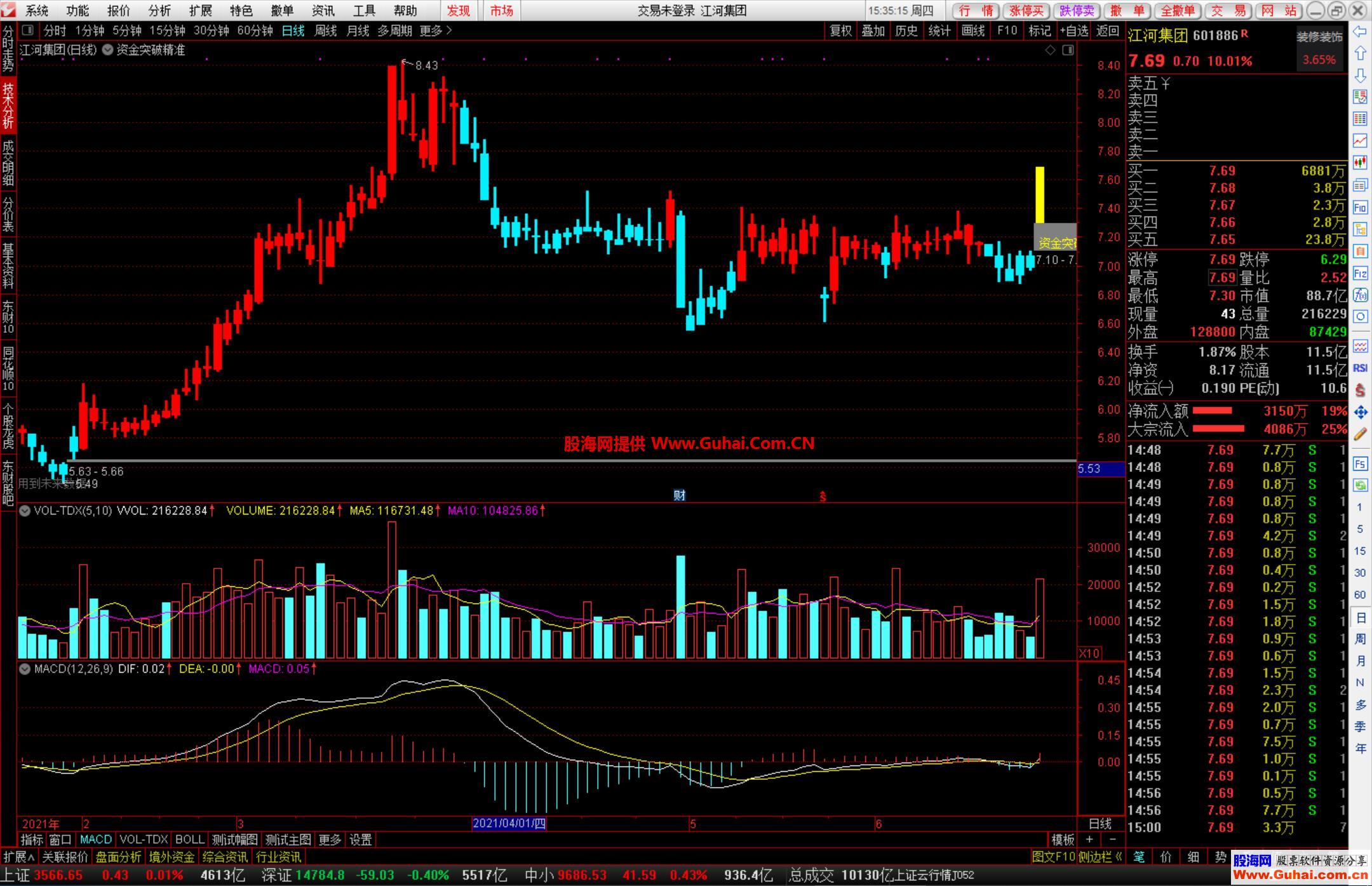Switch chart to 周线 period
1372x886 pixels.
click(325, 30)
